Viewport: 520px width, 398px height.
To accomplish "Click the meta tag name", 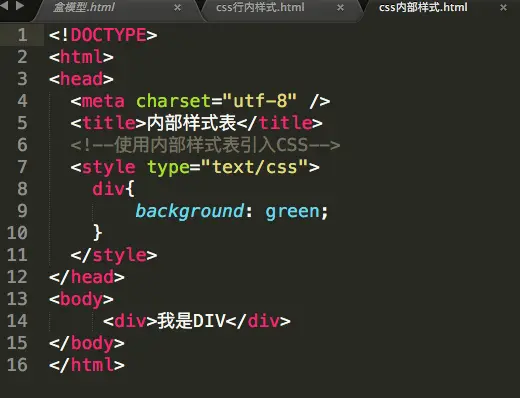I will 103,101.
